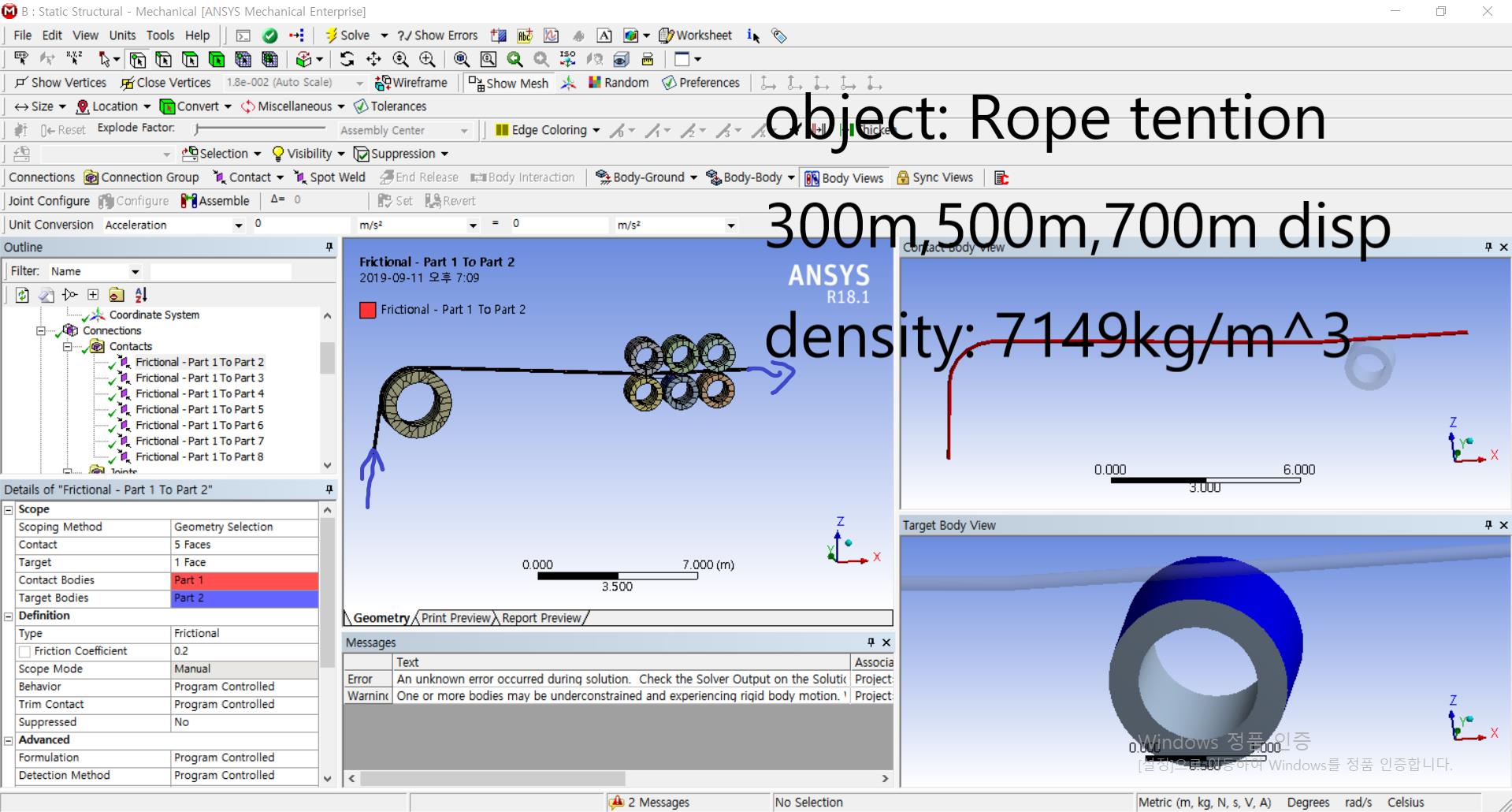The height and width of the screenshot is (812, 1512).
Task: Click the A-Z sort icon in Outline
Action: point(141,295)
